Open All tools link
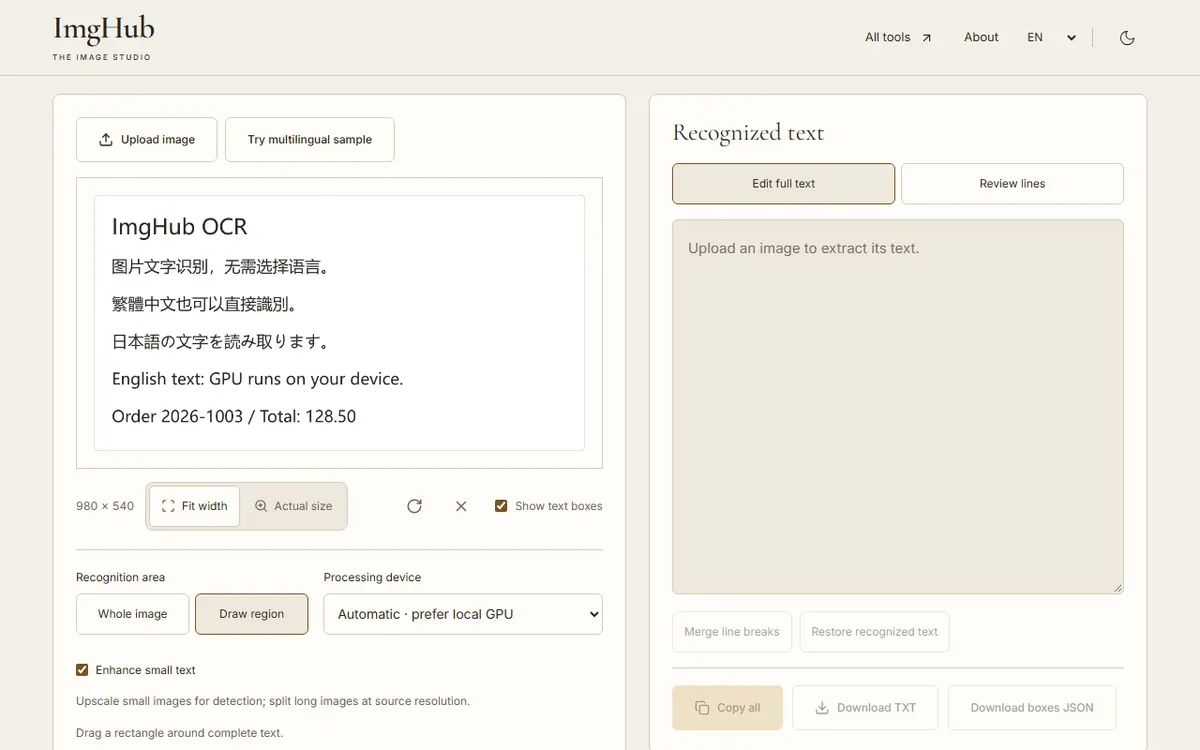The image size is (1200, 750). pos(898,38)
